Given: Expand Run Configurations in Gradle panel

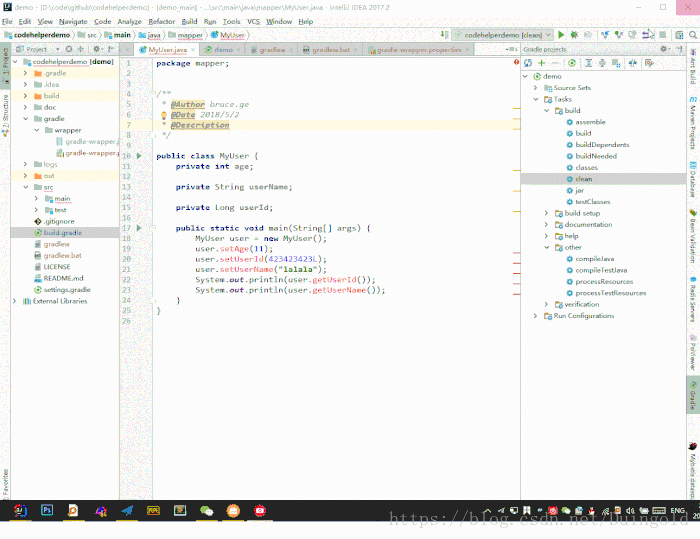Looking at the screenshot, I should pyautogui.click(x=536, y=316).
